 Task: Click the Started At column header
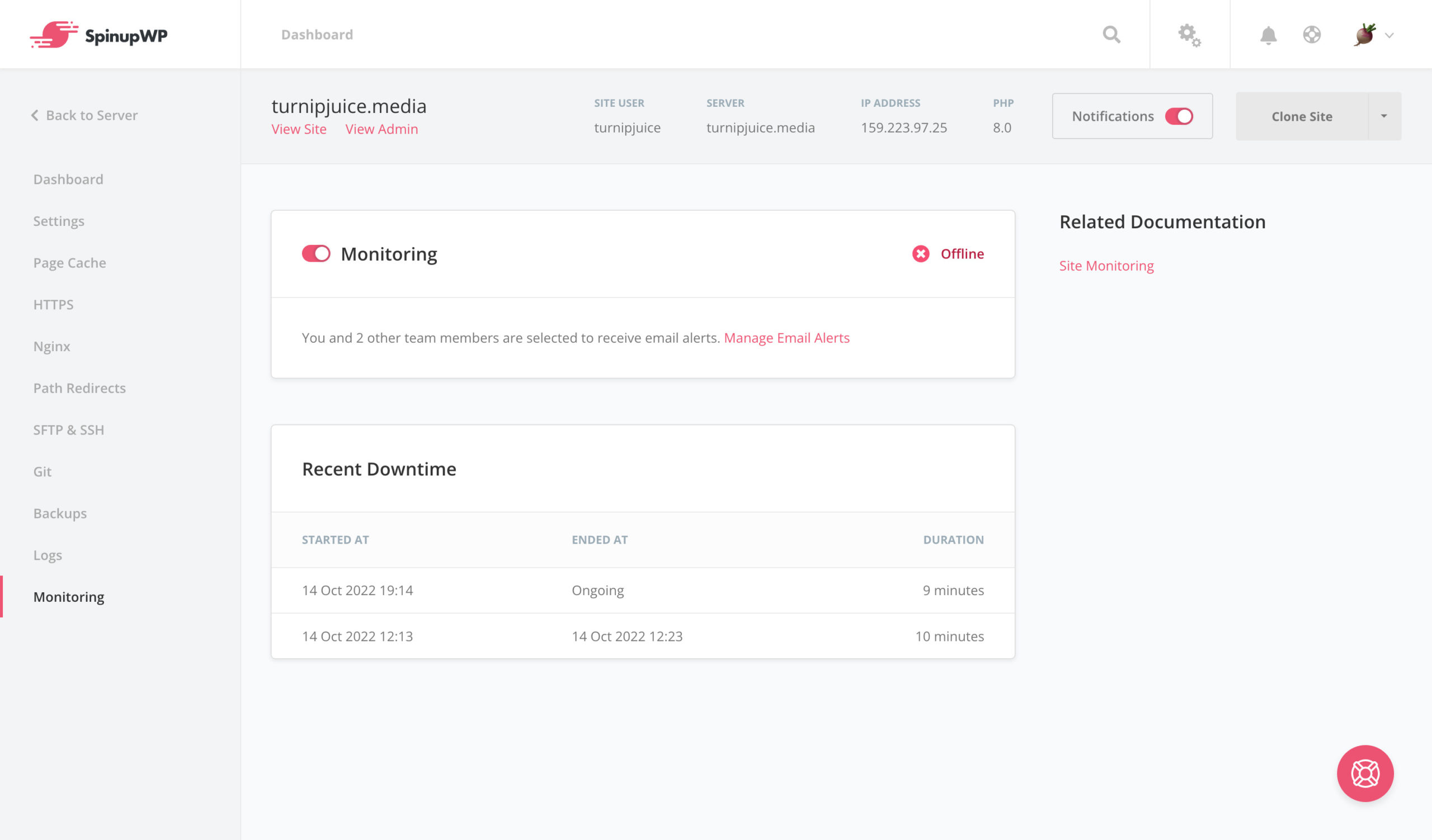click(335, 540)
